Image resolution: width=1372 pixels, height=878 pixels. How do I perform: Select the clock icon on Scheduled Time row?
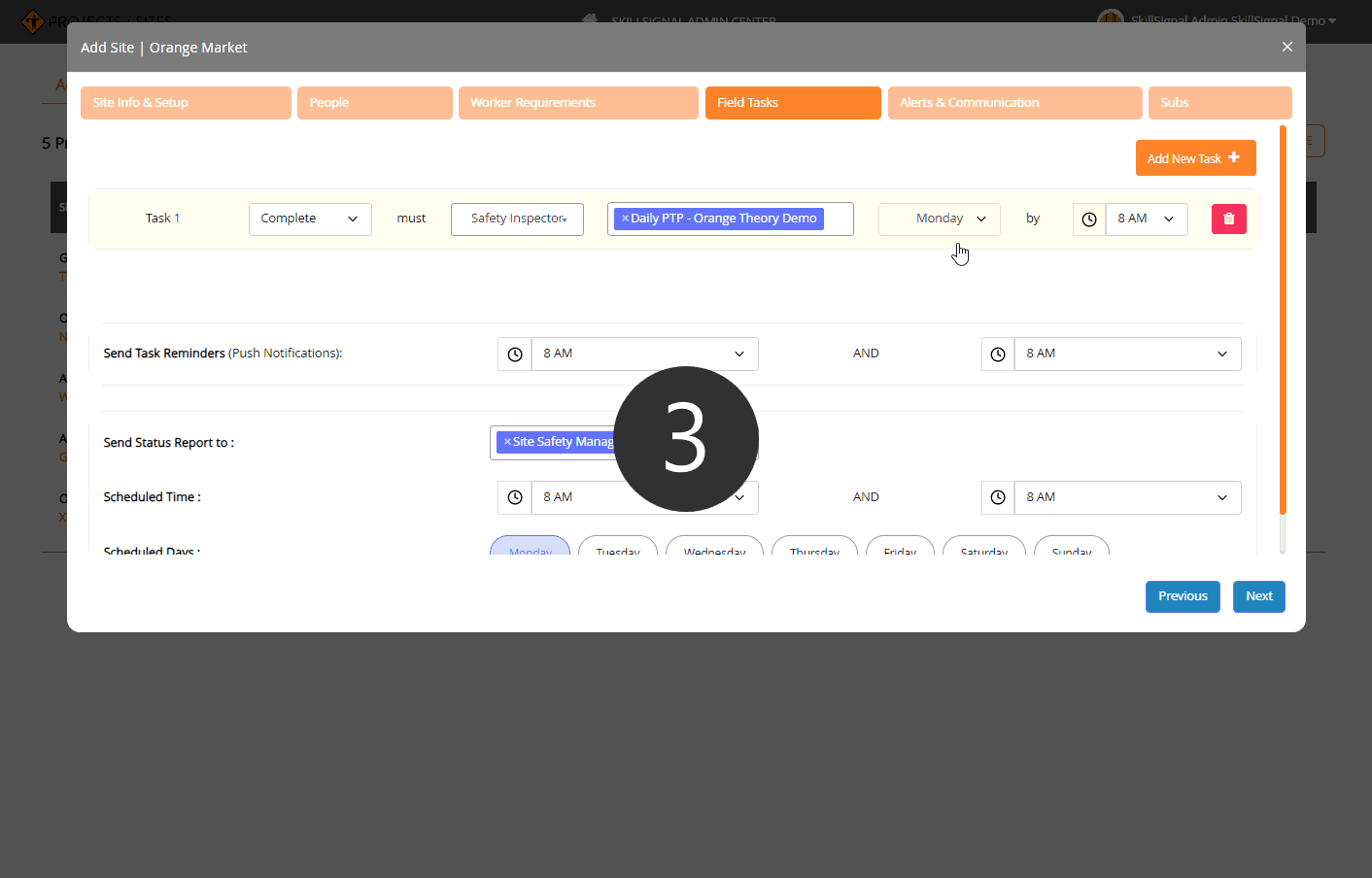pos(514,497)
